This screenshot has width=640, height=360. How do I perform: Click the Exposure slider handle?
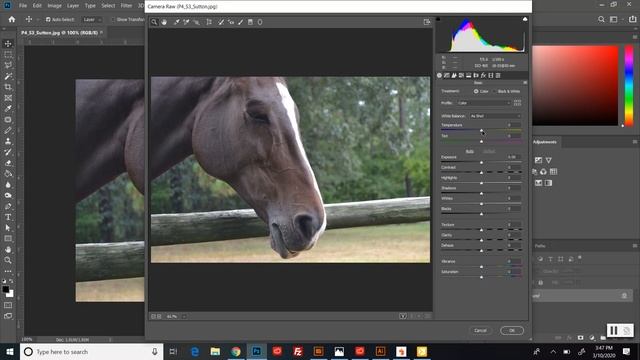click(482, 162)
